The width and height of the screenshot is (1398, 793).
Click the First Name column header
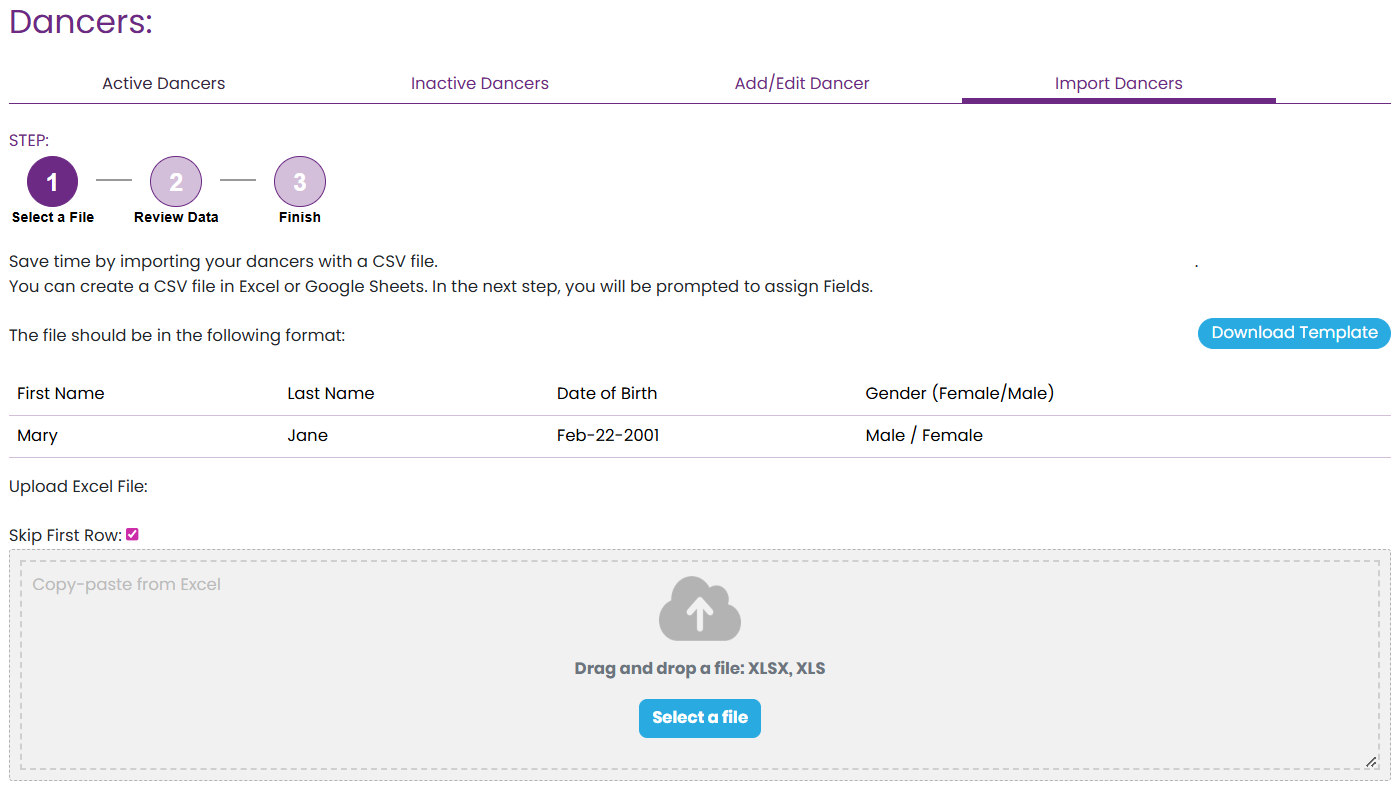[x=61, y=394]
